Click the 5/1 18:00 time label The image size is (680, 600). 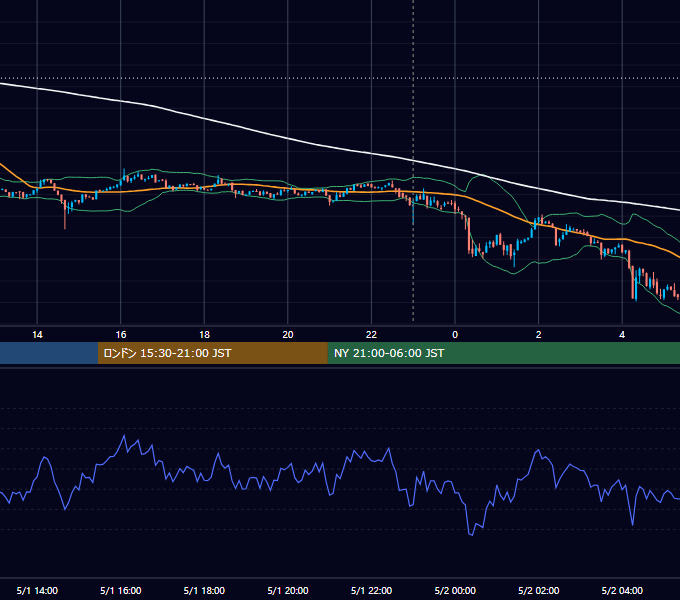[204, 590]
